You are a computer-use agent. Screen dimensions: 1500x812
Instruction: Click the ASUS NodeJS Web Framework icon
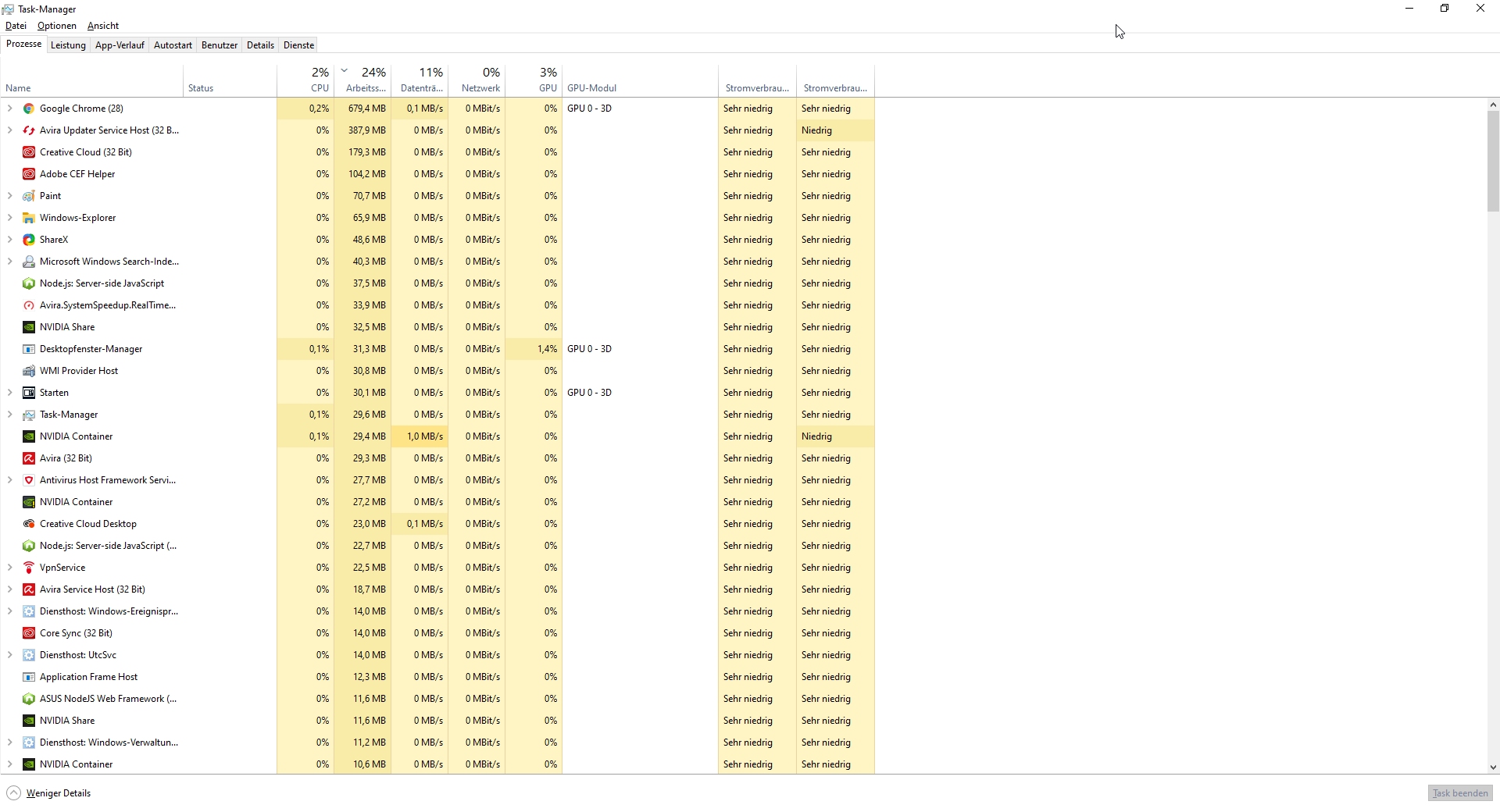click(x=29, y=699)
